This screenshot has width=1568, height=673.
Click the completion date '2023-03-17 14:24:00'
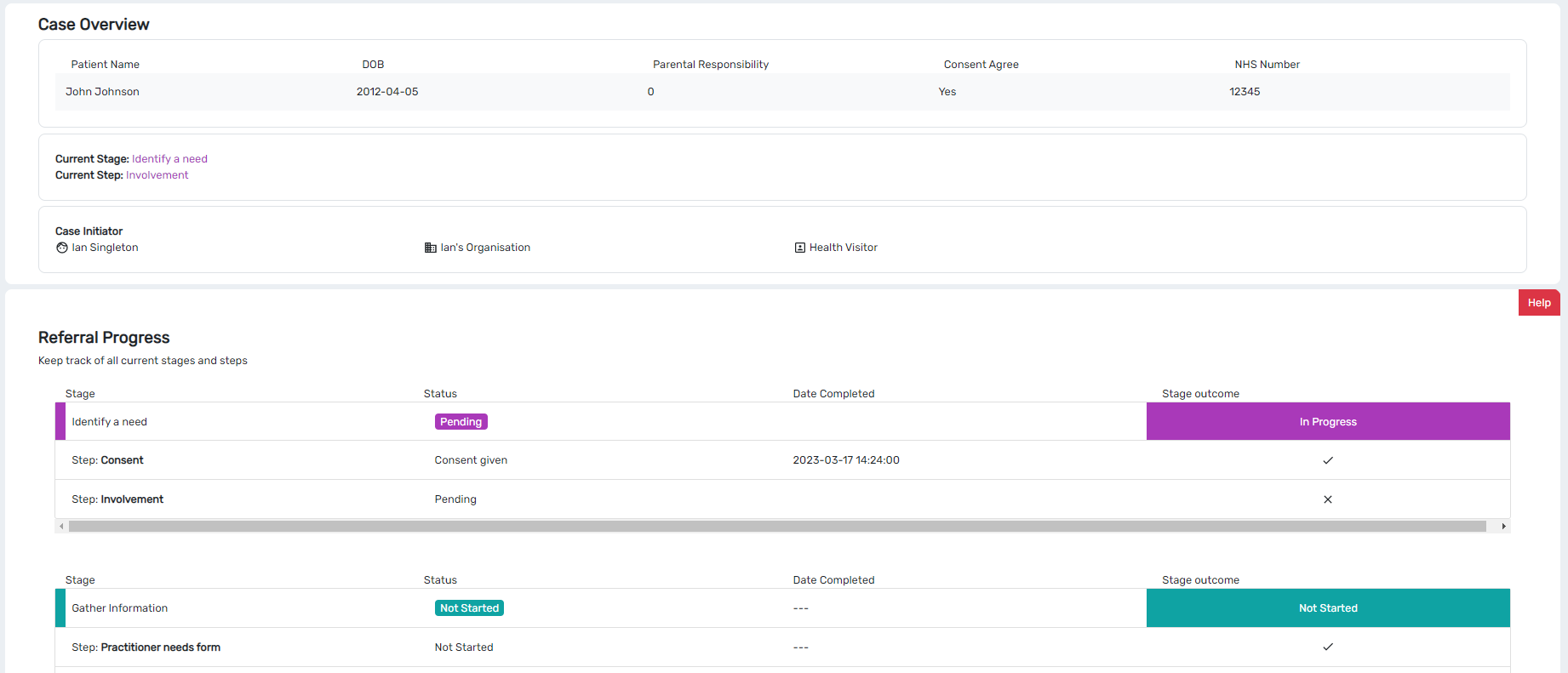(x=846, y=460)
